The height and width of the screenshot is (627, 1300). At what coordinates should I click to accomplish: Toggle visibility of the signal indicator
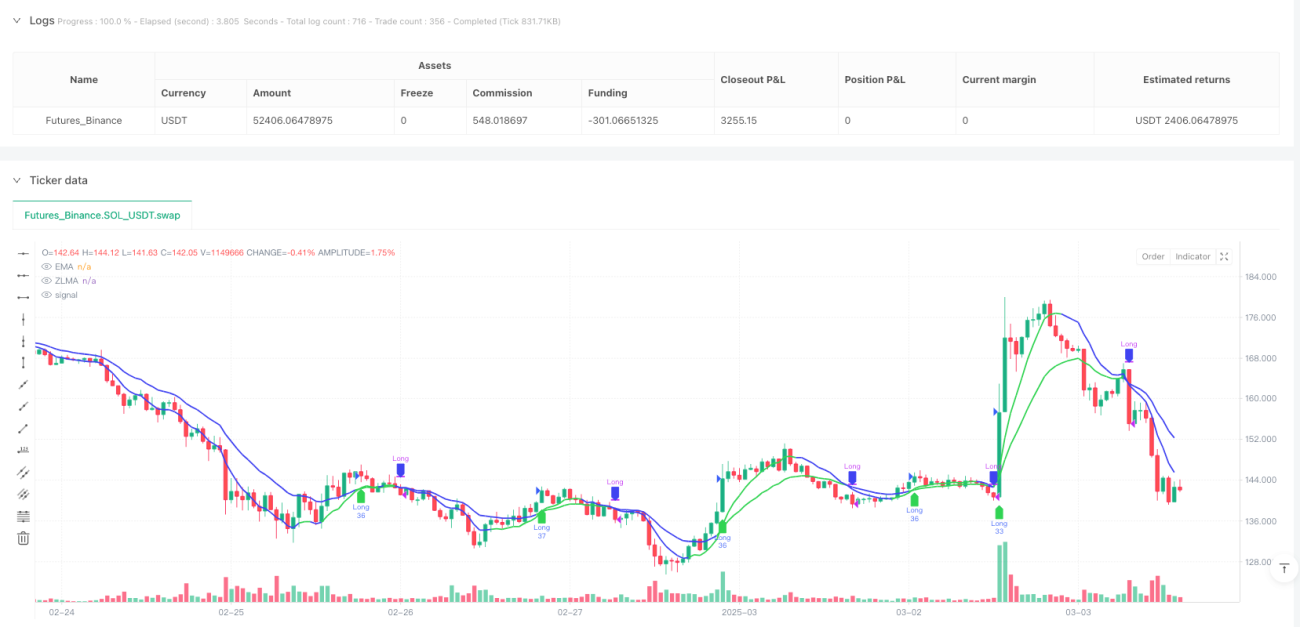tap(45, 295)
